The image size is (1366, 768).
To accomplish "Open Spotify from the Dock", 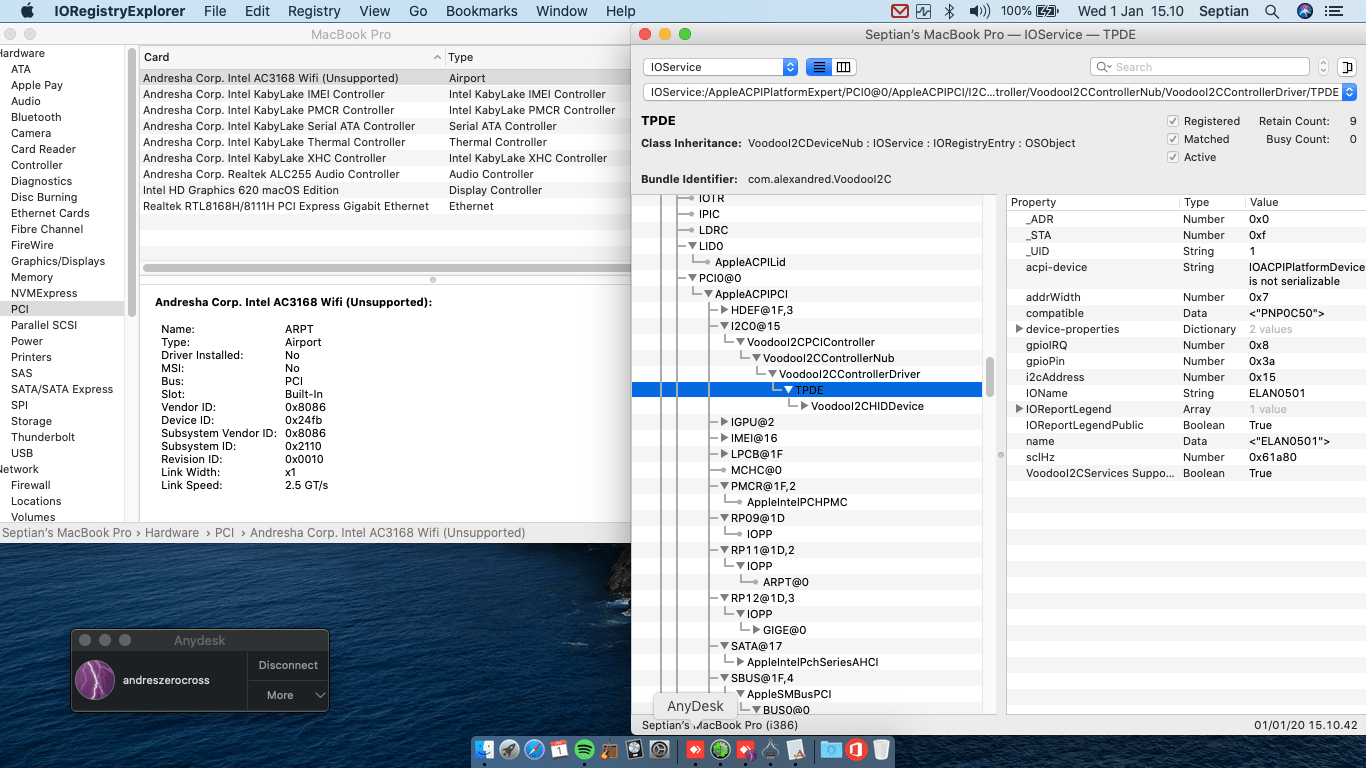I will (x=585, y=749).
